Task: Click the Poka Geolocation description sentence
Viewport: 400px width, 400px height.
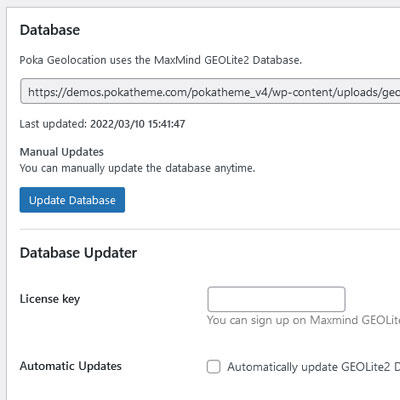Action: pyautogui.click(x=161, y=60)
